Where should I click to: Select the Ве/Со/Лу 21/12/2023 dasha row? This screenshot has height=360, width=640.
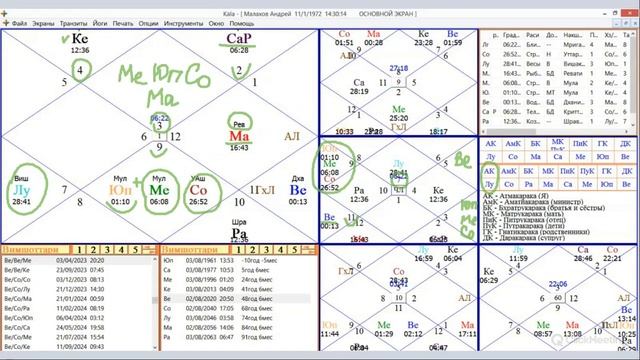pos(77,289)
